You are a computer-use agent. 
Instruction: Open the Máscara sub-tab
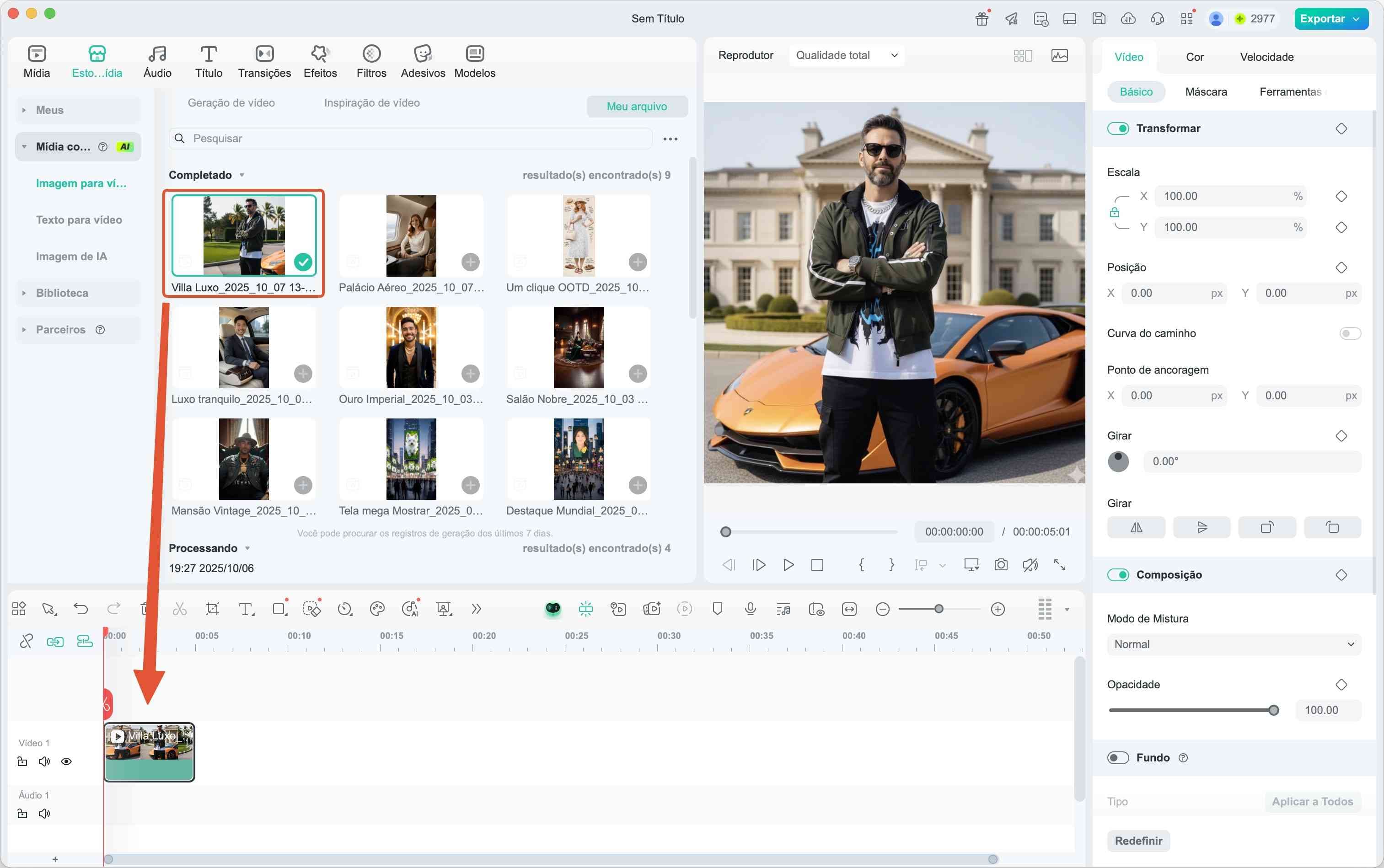[1206, 92]
